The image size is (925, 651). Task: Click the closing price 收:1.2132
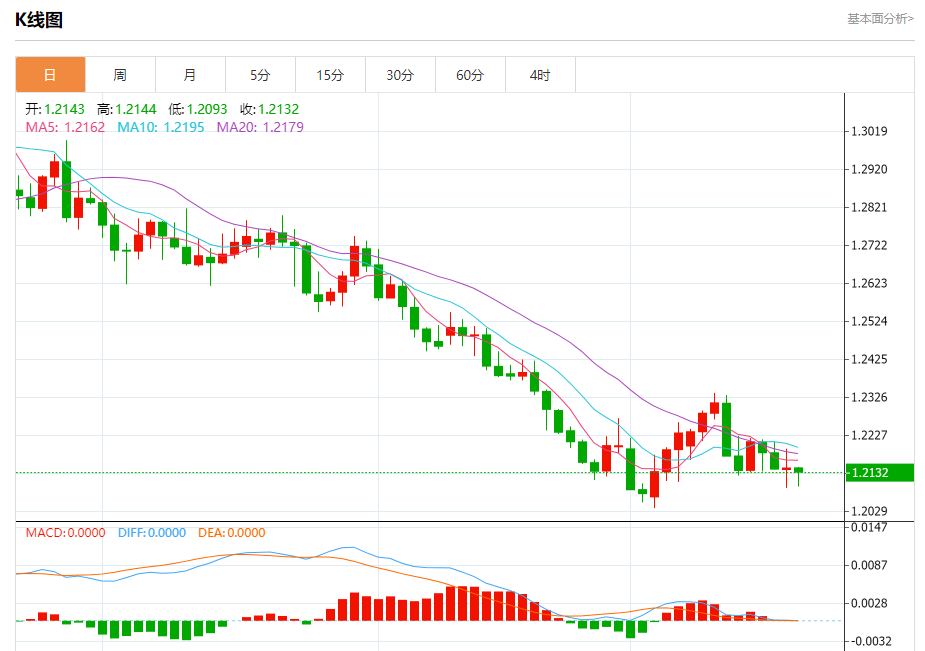pos(270,109)
